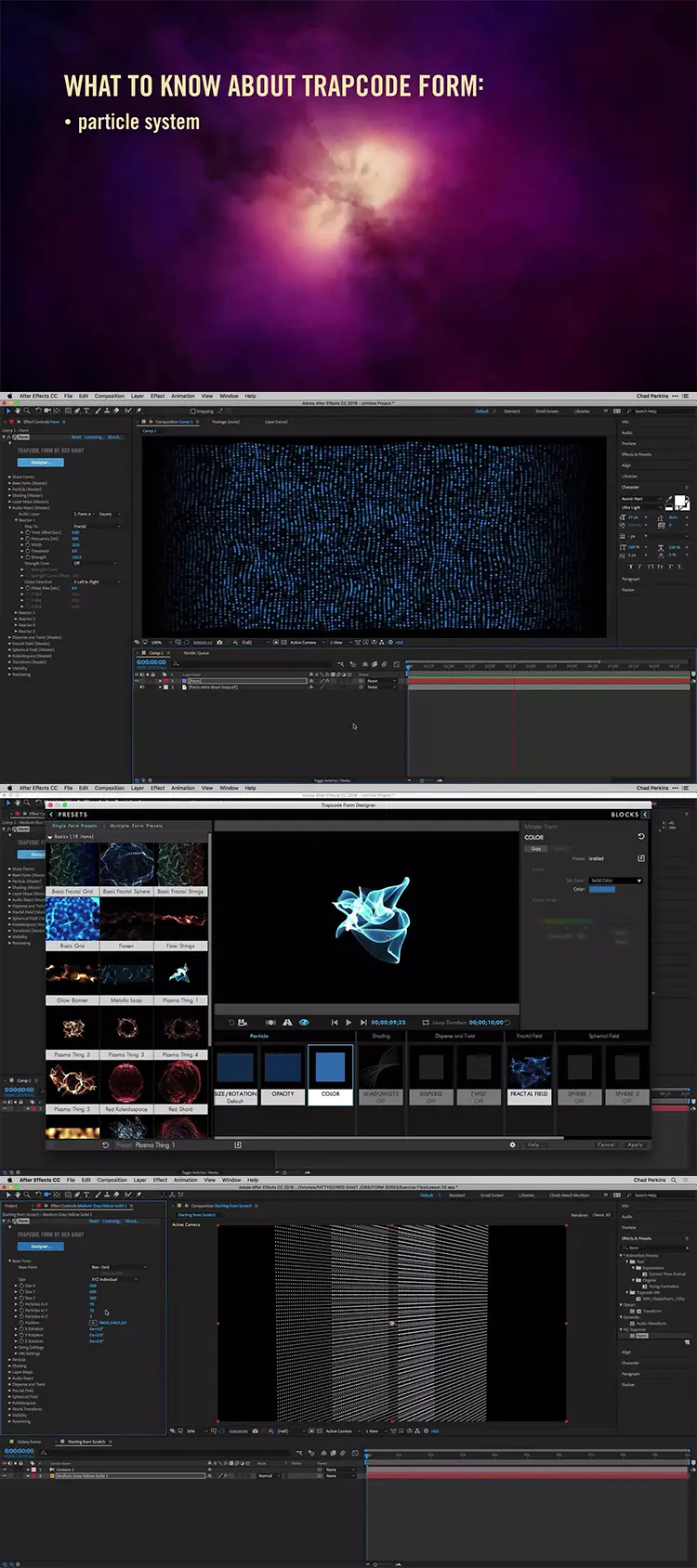Enable the TWIST block
The image size is (697, 1568).
point(479,1075)
